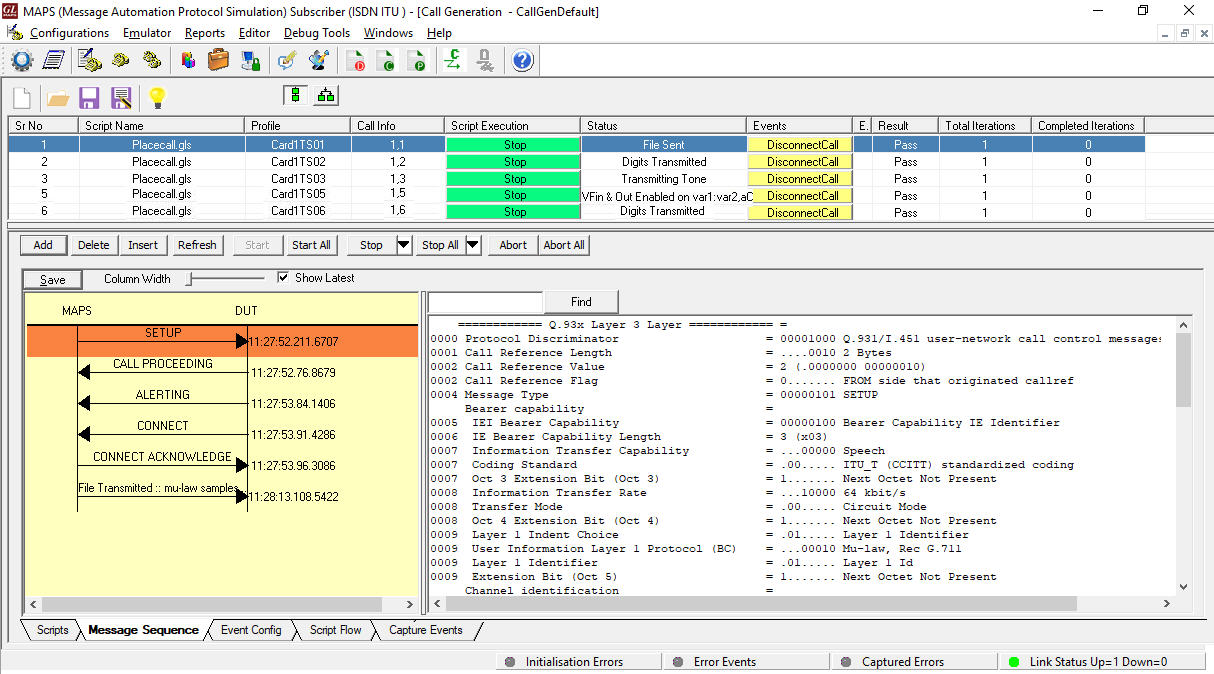Click the floppy disk with pencil save-as icon
Screen dimensions: 1214x674
point(122,98)
